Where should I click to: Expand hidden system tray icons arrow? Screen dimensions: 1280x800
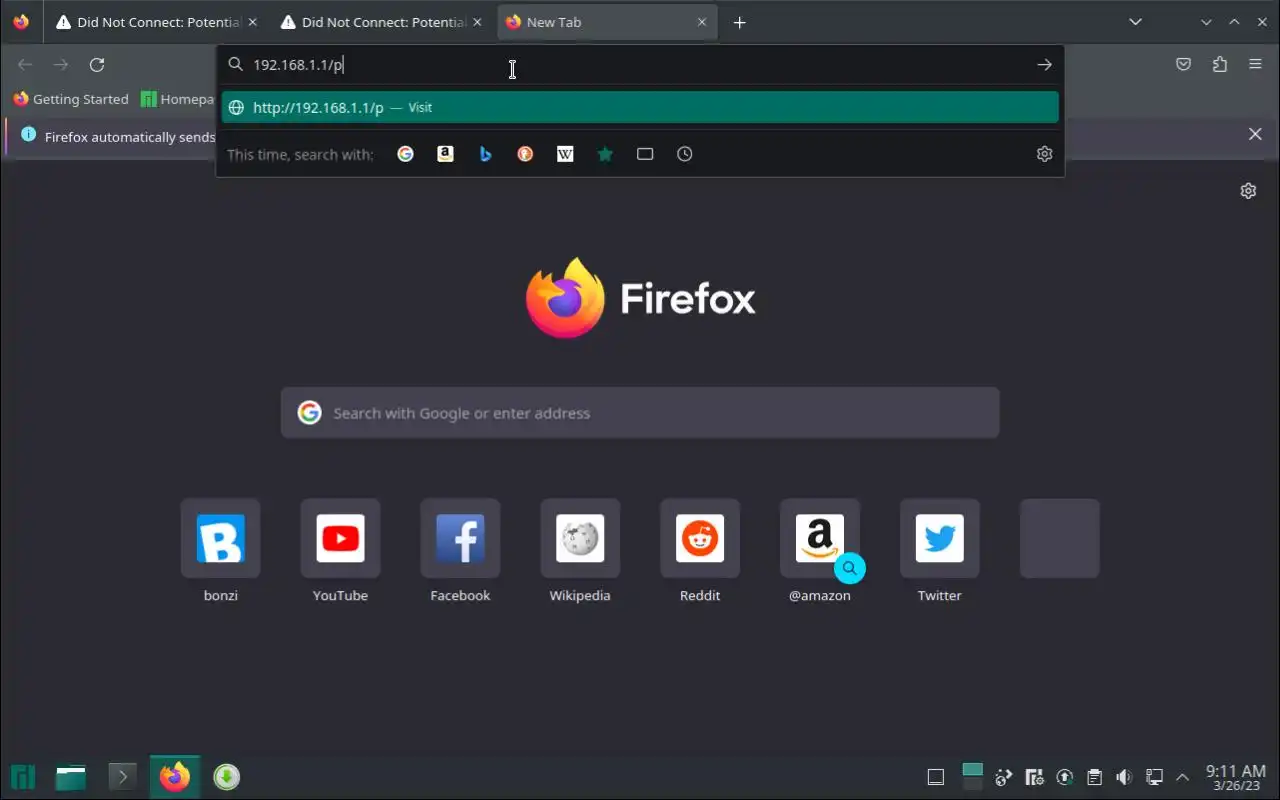coord(1183,777)
